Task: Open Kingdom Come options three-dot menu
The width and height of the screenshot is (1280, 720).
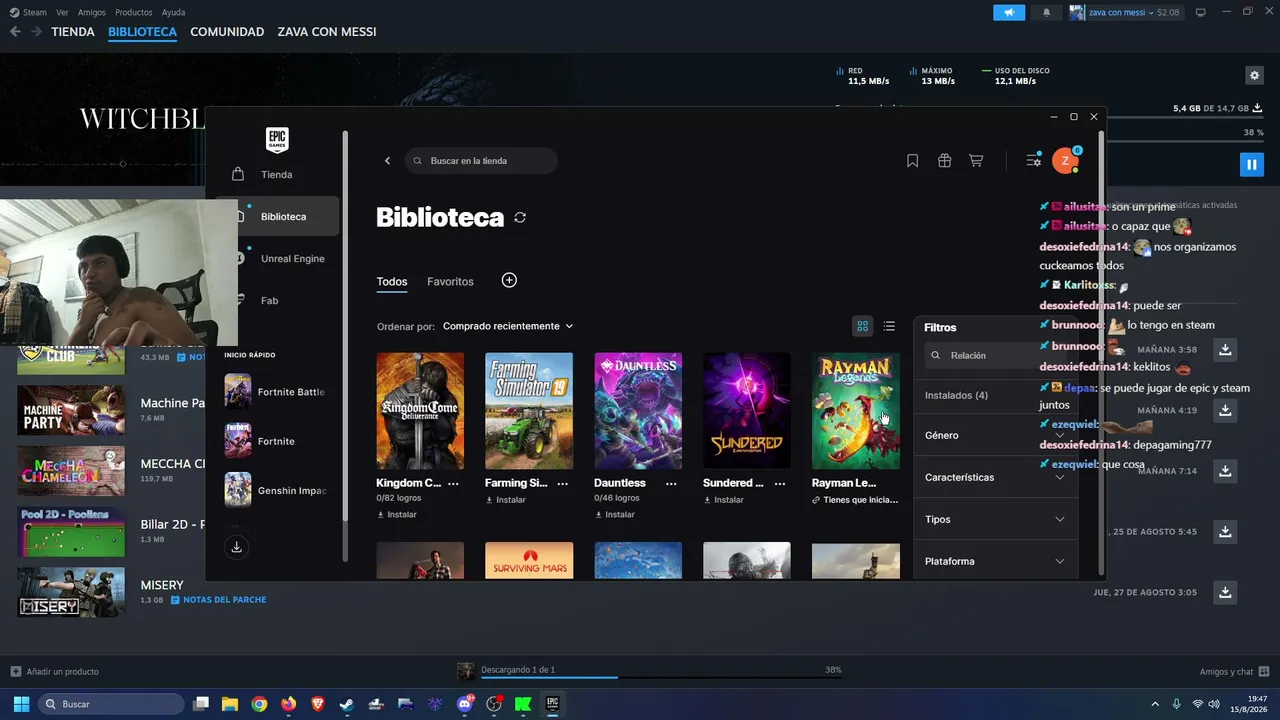Action: [x=453, y=483]
